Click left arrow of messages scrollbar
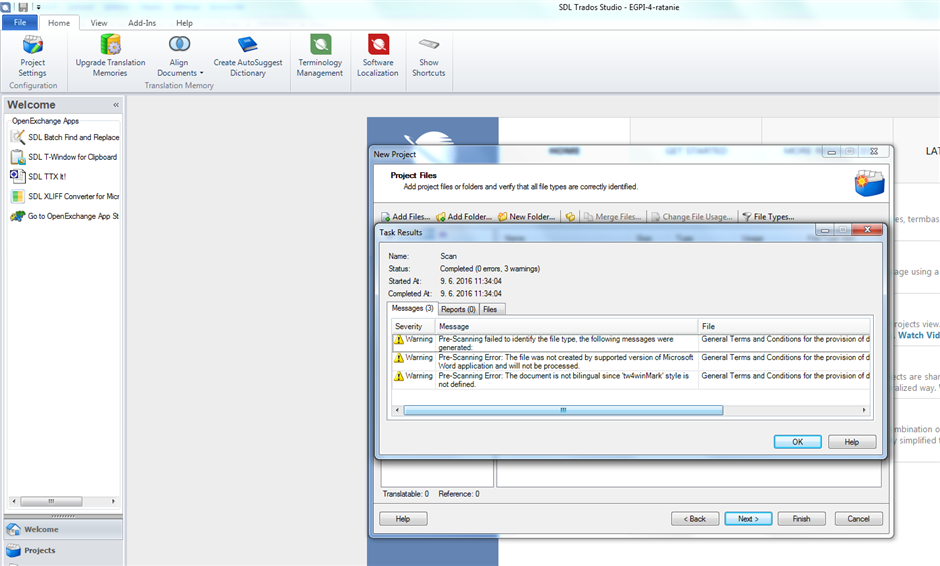The image size is (940, 566). 397,410
